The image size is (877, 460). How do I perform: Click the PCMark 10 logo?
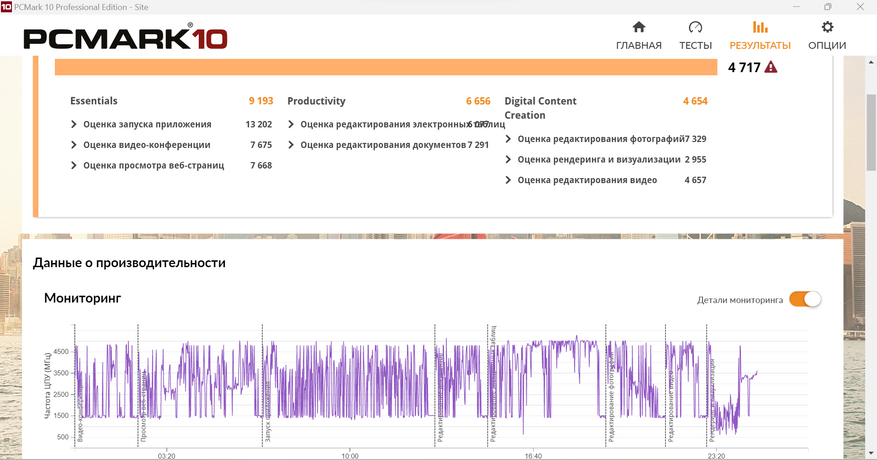point(125,37)
